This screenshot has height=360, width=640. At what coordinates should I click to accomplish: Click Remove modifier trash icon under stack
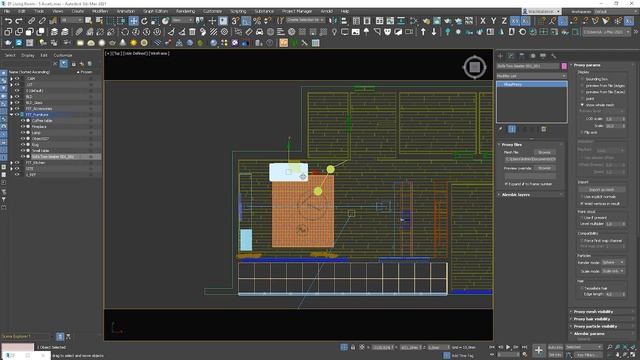coord(544,129)
